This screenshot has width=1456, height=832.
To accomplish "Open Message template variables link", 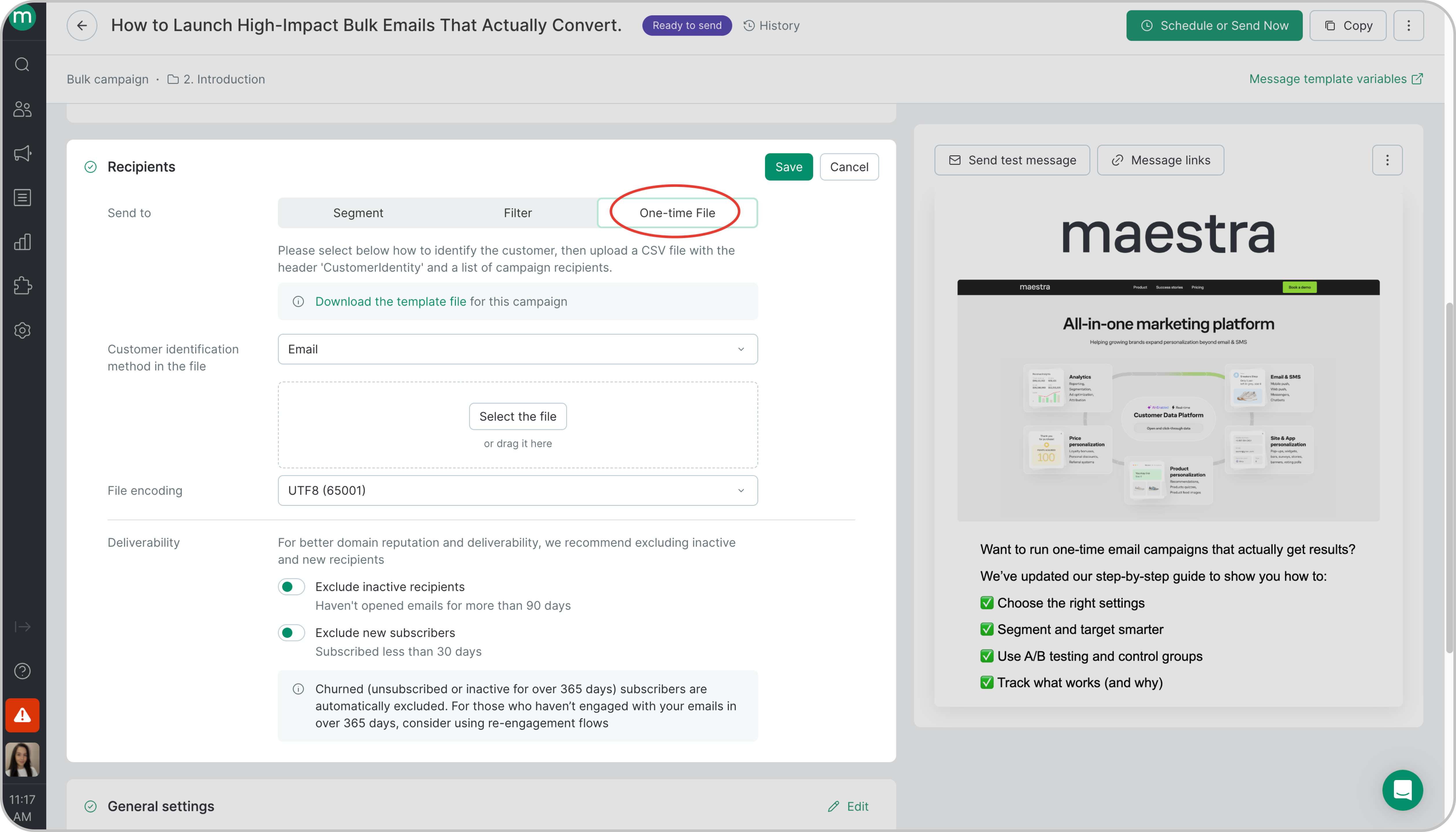I will point(1336,79).
